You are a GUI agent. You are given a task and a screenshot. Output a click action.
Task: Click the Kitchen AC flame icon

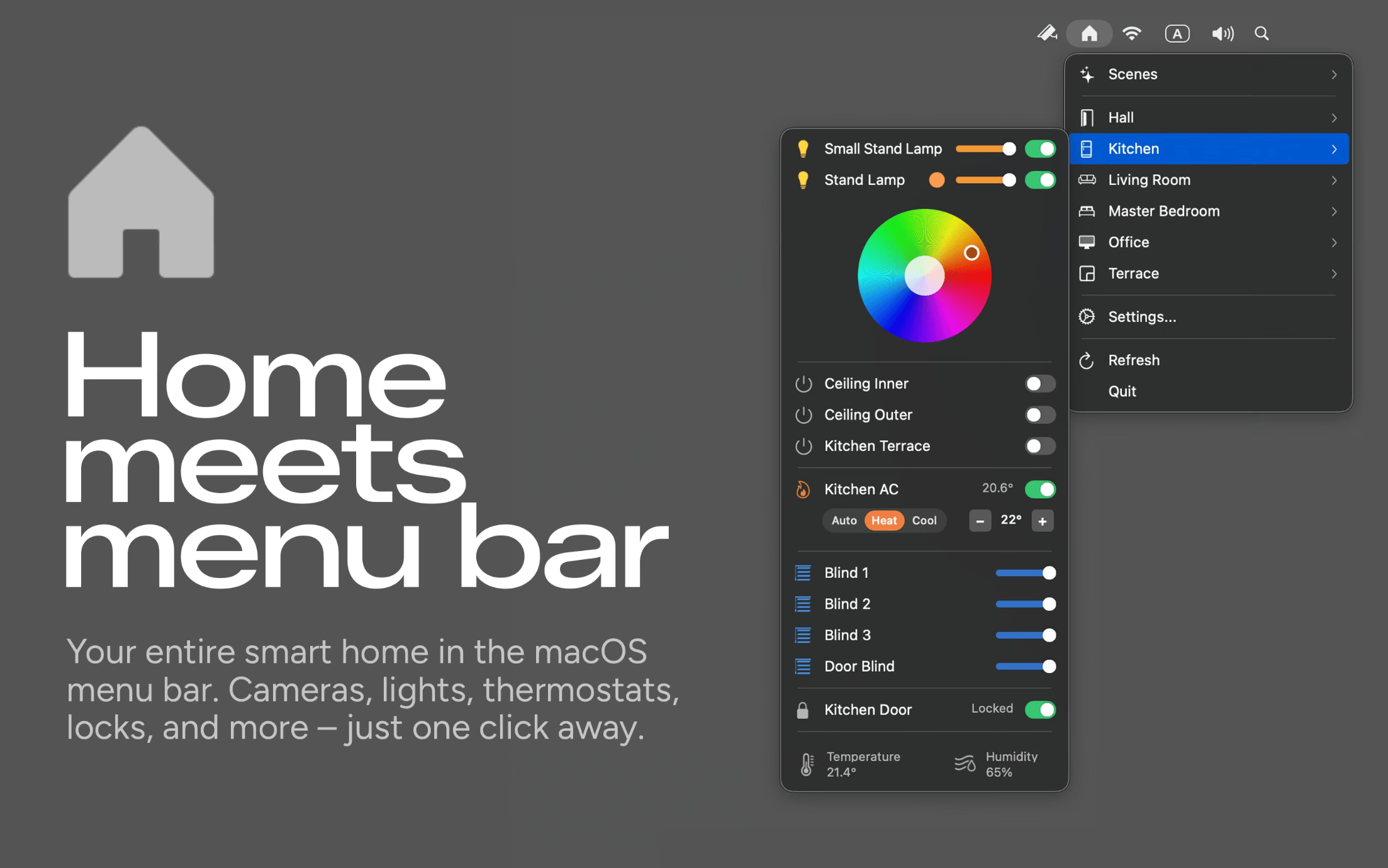[803, 489]
